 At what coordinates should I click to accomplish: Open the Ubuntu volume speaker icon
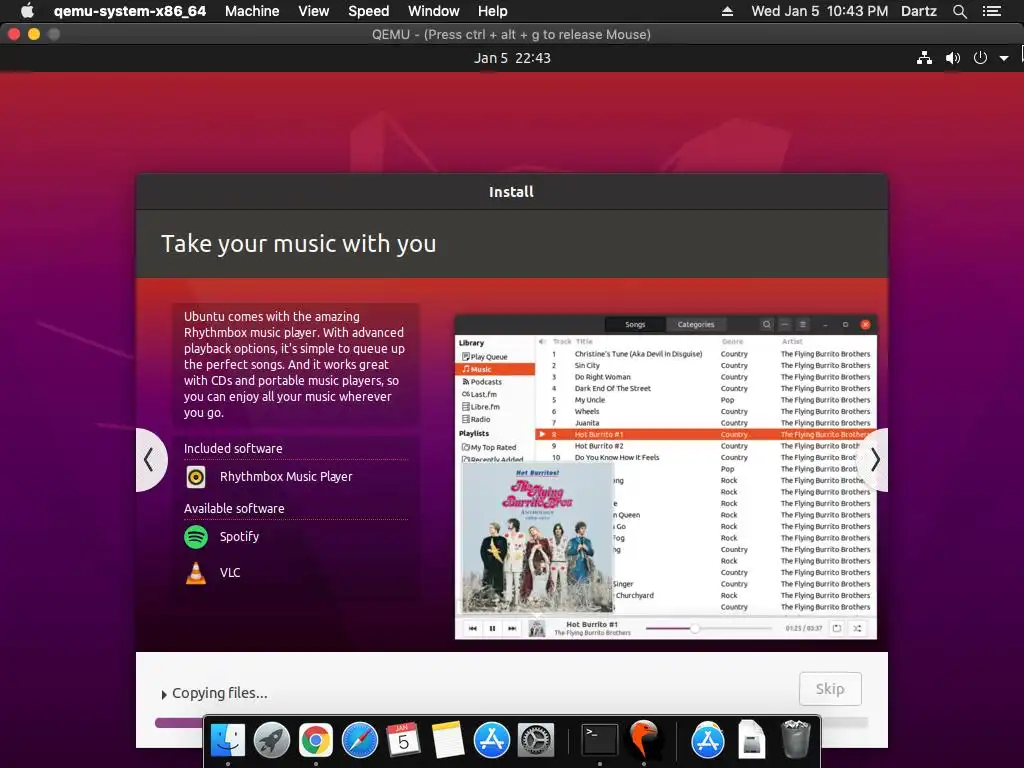(x=953, y=58)
